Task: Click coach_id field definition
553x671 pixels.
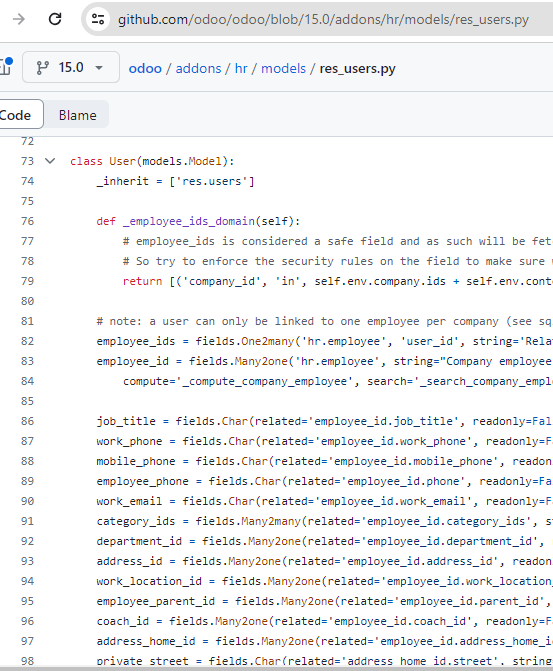Action: 324,621
